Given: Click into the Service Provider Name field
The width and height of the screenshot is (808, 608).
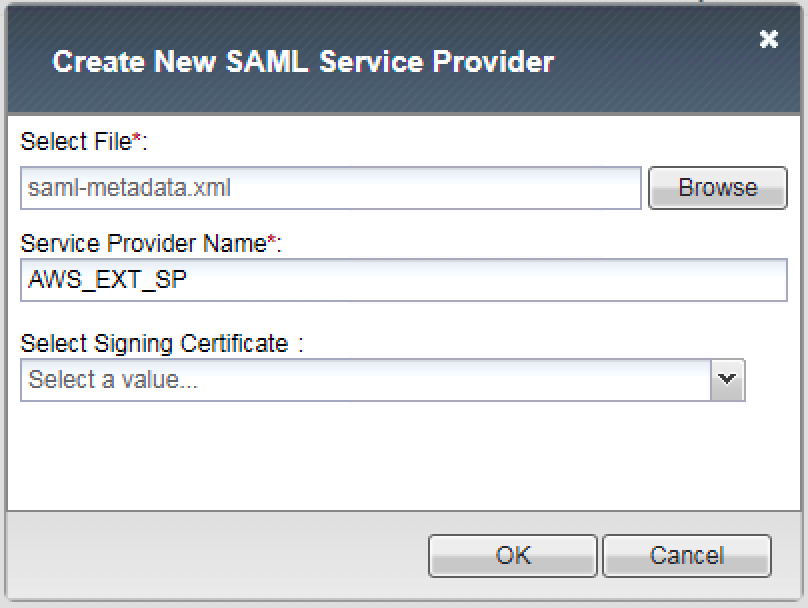Looking at the screenshot, I should (404, 280).
